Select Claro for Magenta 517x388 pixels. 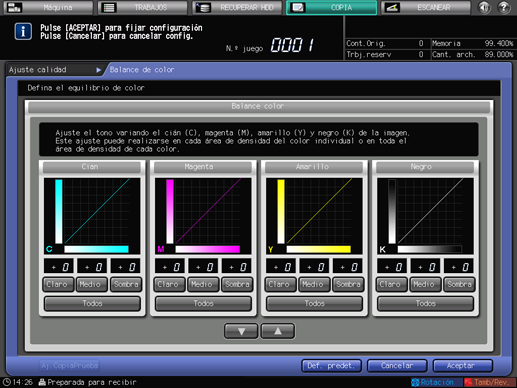pyautogui.click(x=169, y=284)
